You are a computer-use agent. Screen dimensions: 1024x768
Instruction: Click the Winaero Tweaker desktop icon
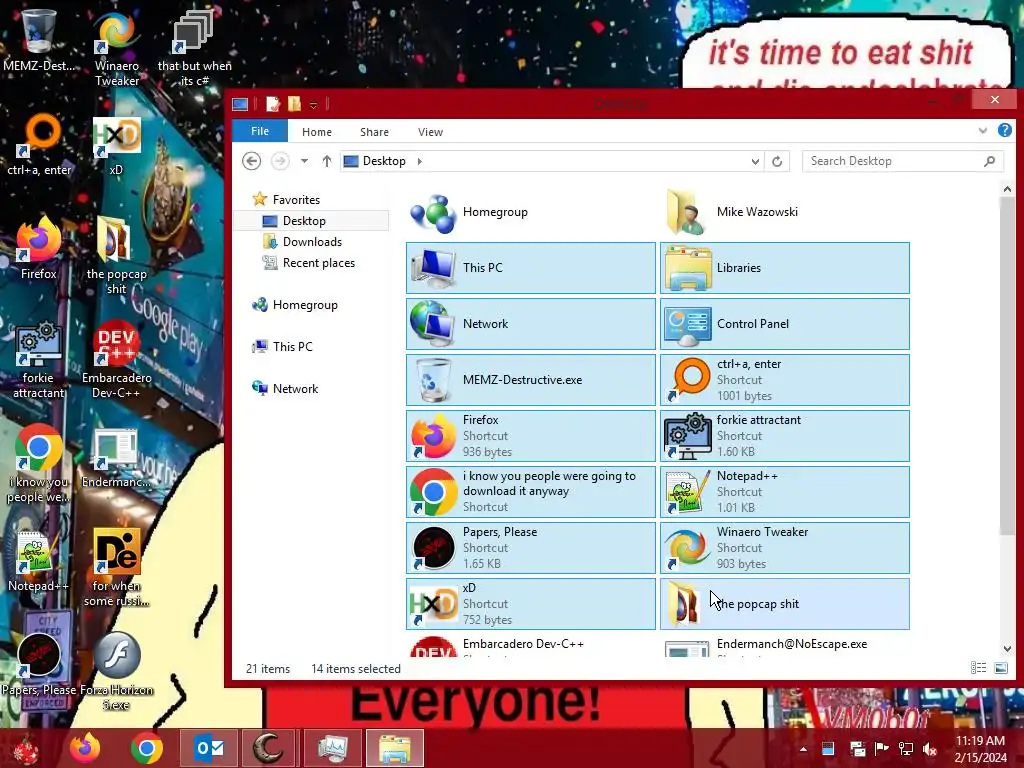pyautogui.click(x=117, y=50)
